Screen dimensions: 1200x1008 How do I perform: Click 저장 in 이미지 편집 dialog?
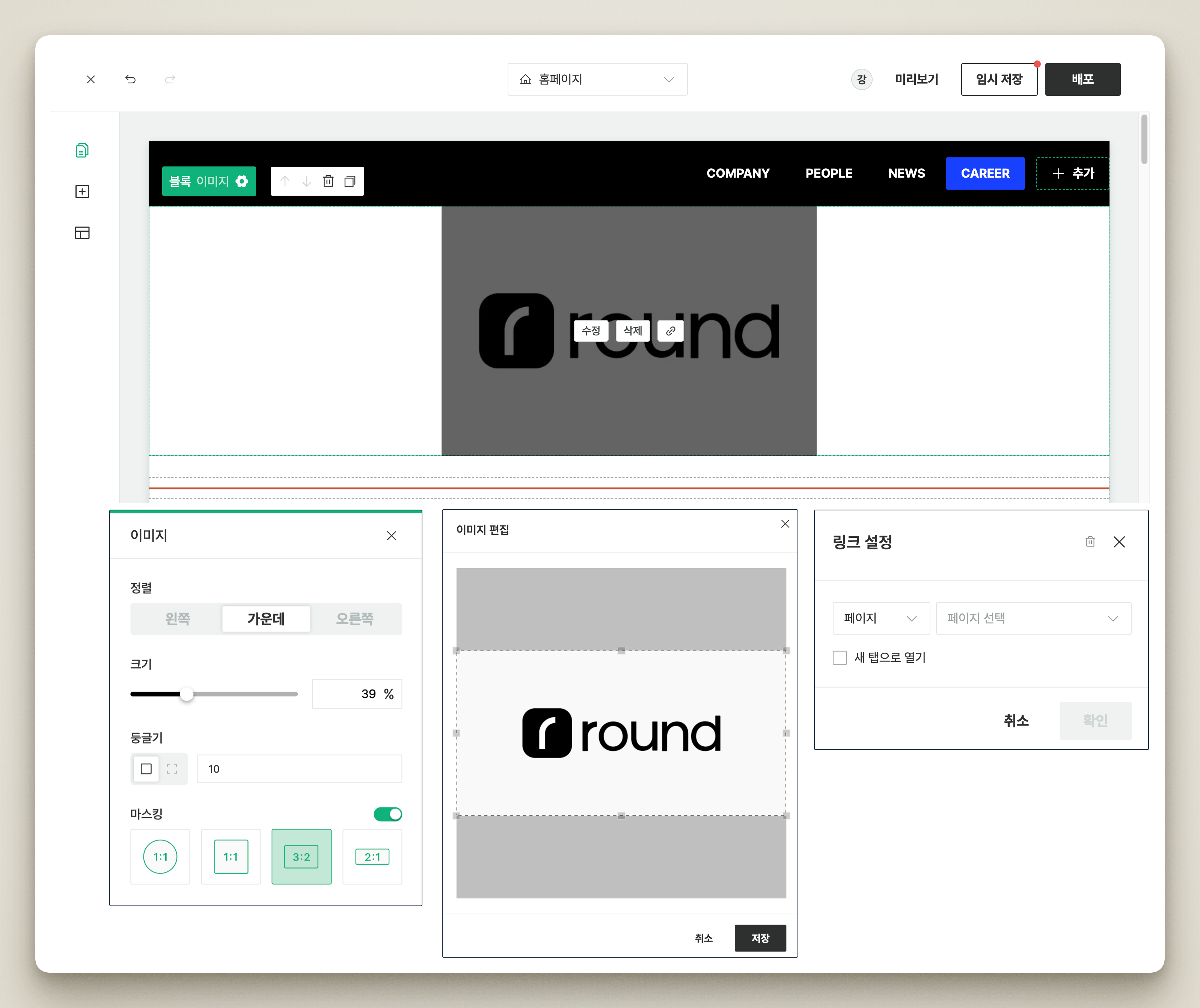(x=761, y=938)
